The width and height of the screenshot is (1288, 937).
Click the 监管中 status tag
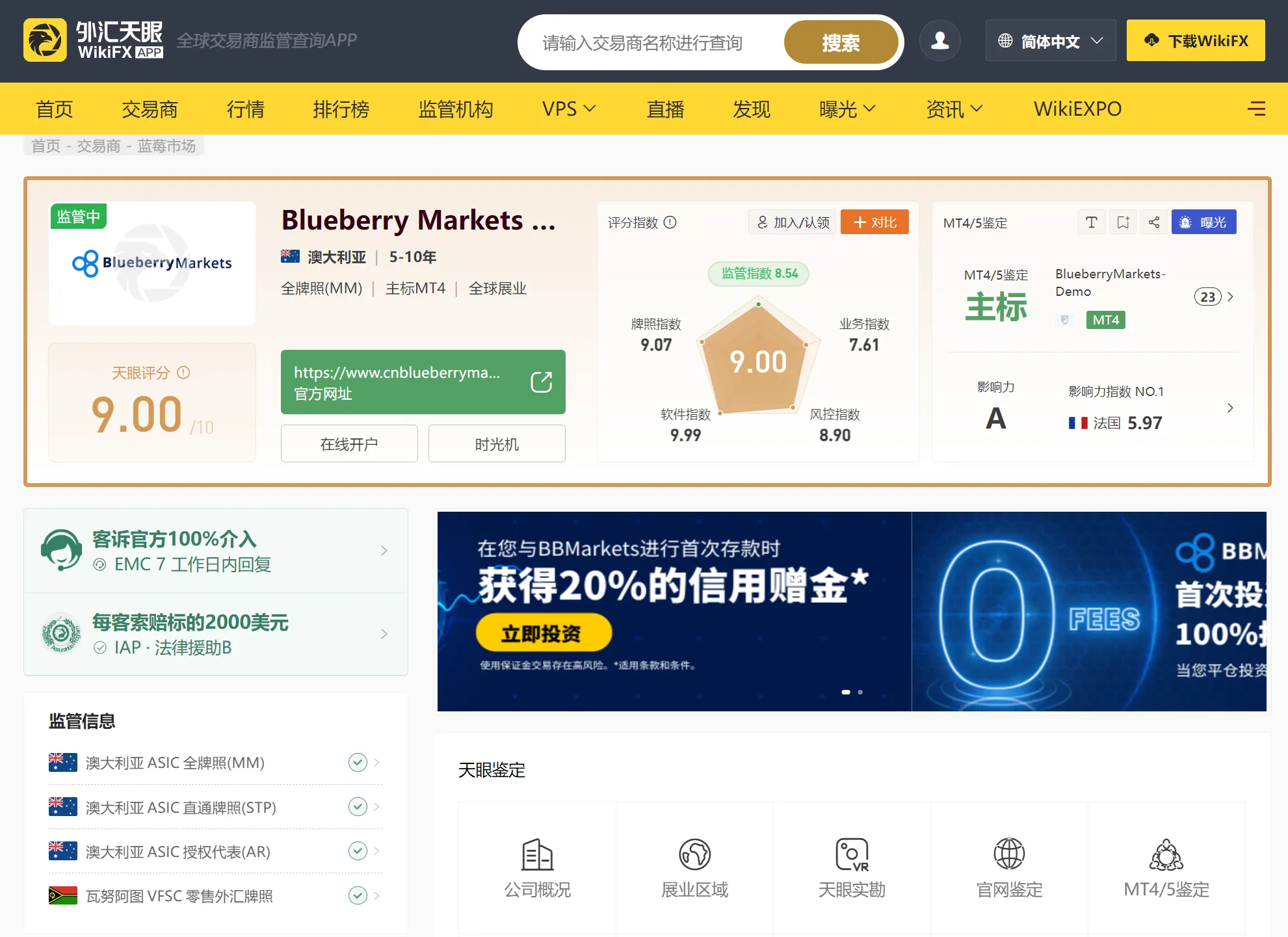tap(79, 217)
